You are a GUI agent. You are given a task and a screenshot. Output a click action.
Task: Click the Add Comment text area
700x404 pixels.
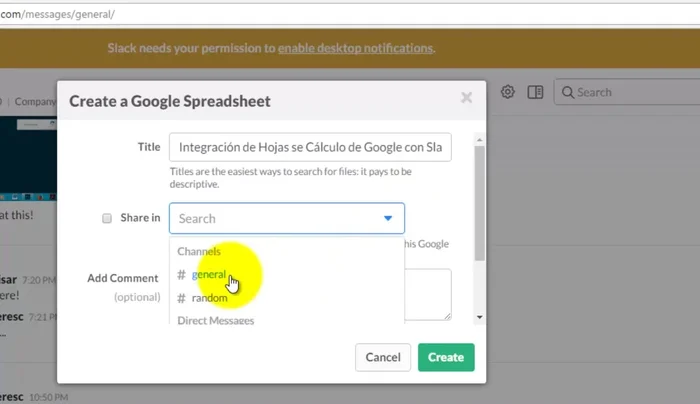point(428,294)
